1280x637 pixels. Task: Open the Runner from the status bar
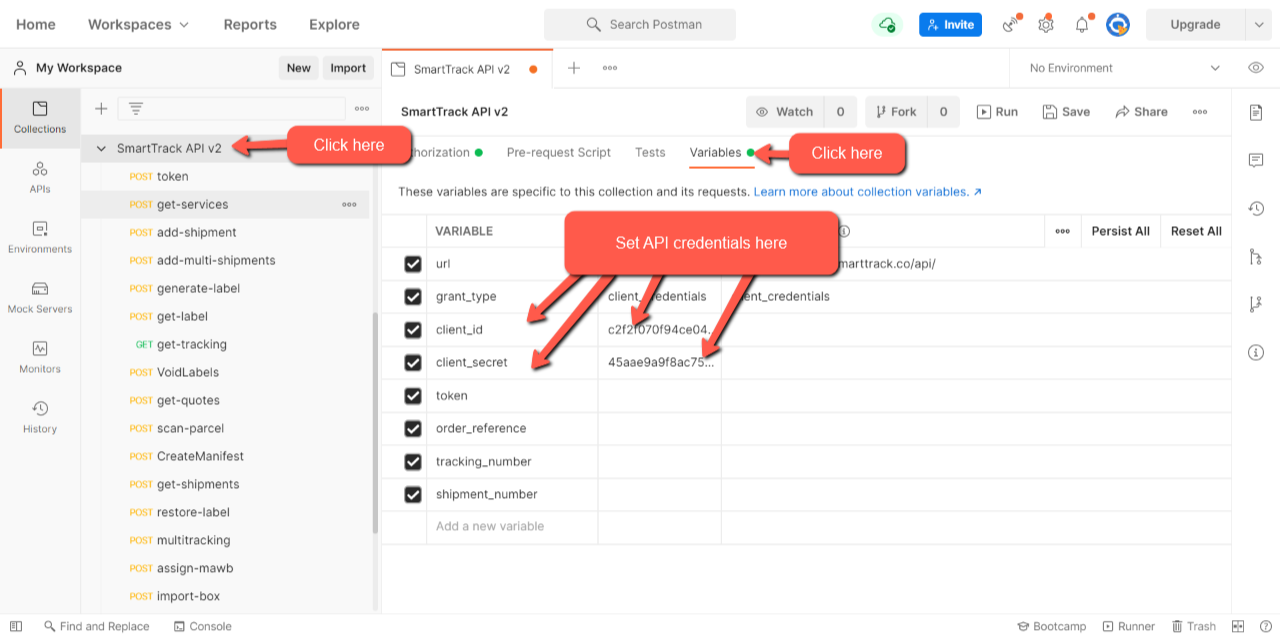click(1127, 626)
